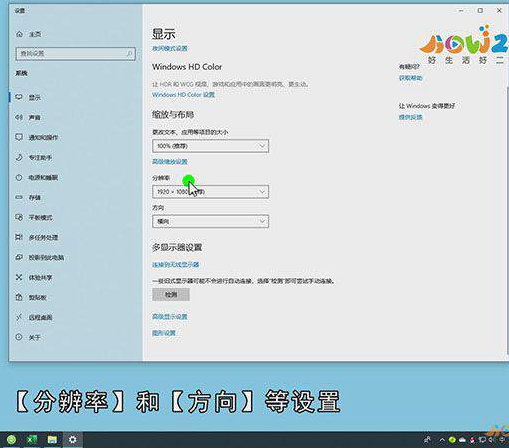Close the Settings window
509x448 pixels.
point(499,11)
